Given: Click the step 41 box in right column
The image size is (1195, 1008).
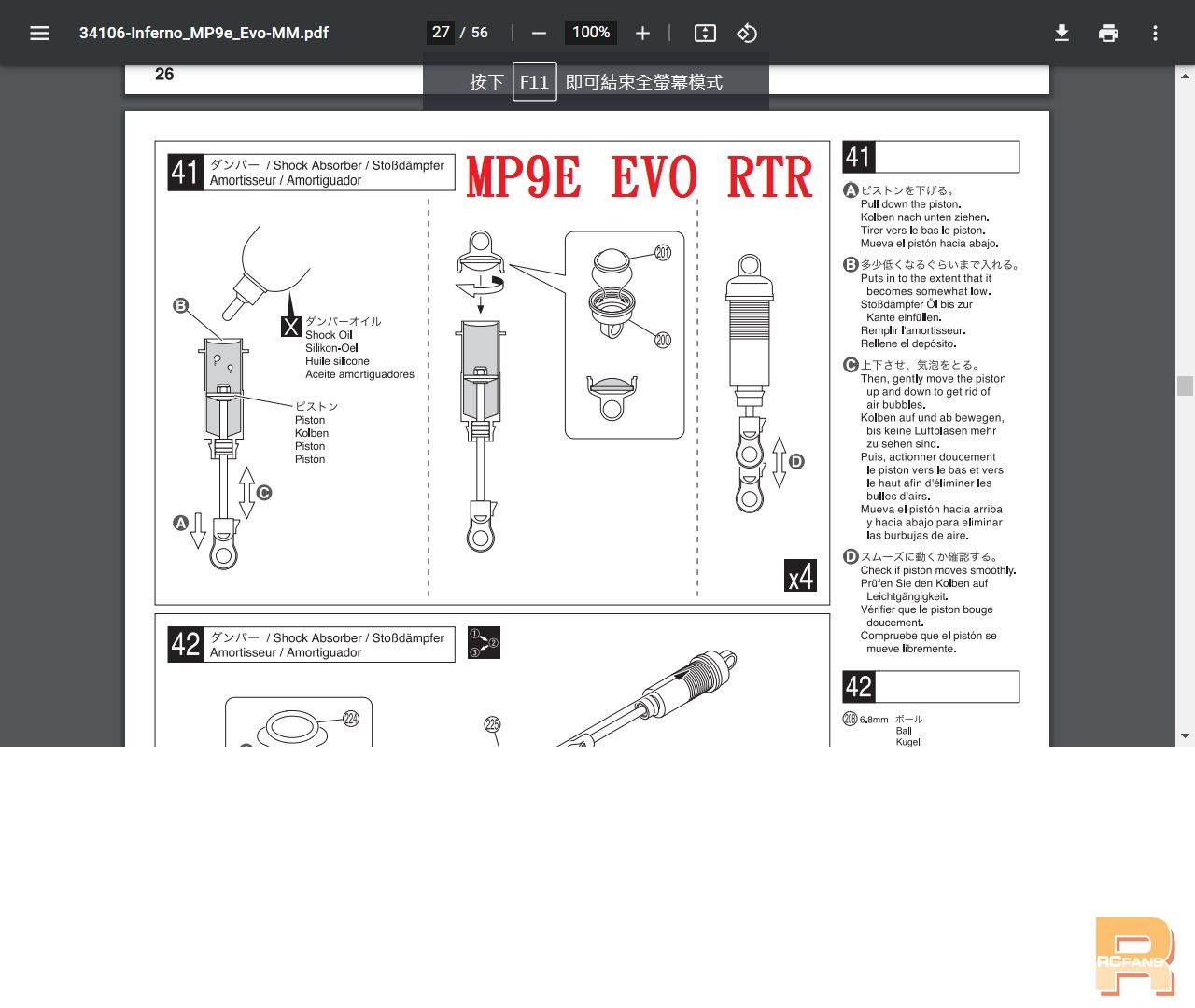Looking at the screenshot, I should [931, 157].
